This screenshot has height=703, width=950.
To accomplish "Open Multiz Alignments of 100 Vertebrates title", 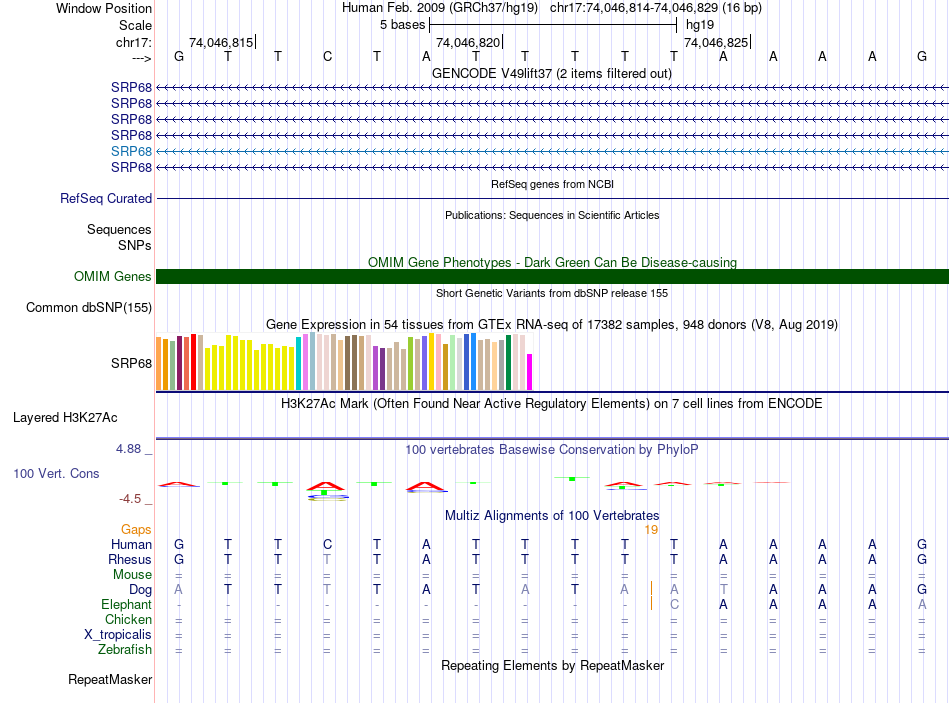I will pyautogui.click(x=552, y=516).
